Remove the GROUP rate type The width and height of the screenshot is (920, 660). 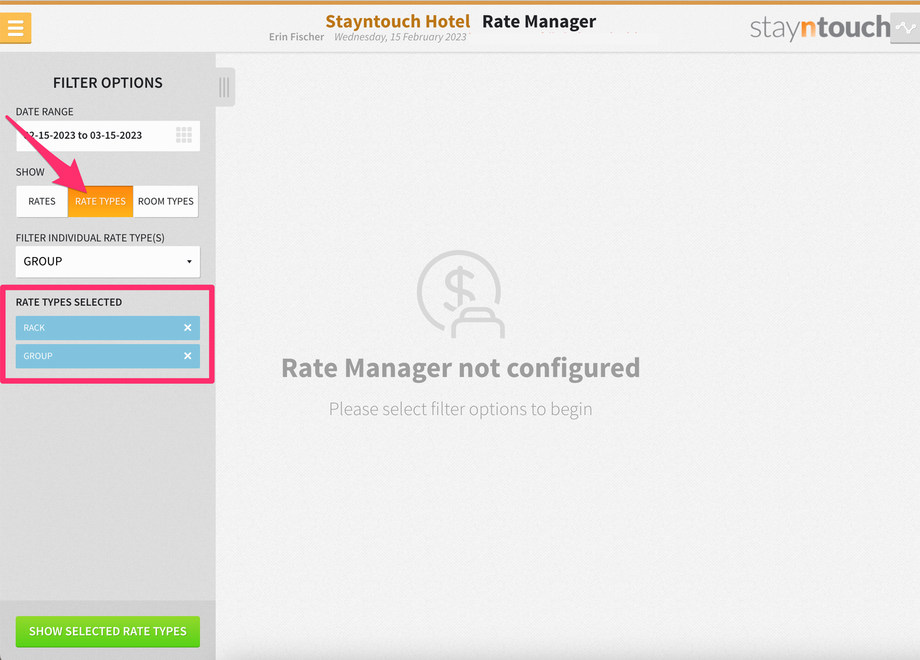pos(188,356)
